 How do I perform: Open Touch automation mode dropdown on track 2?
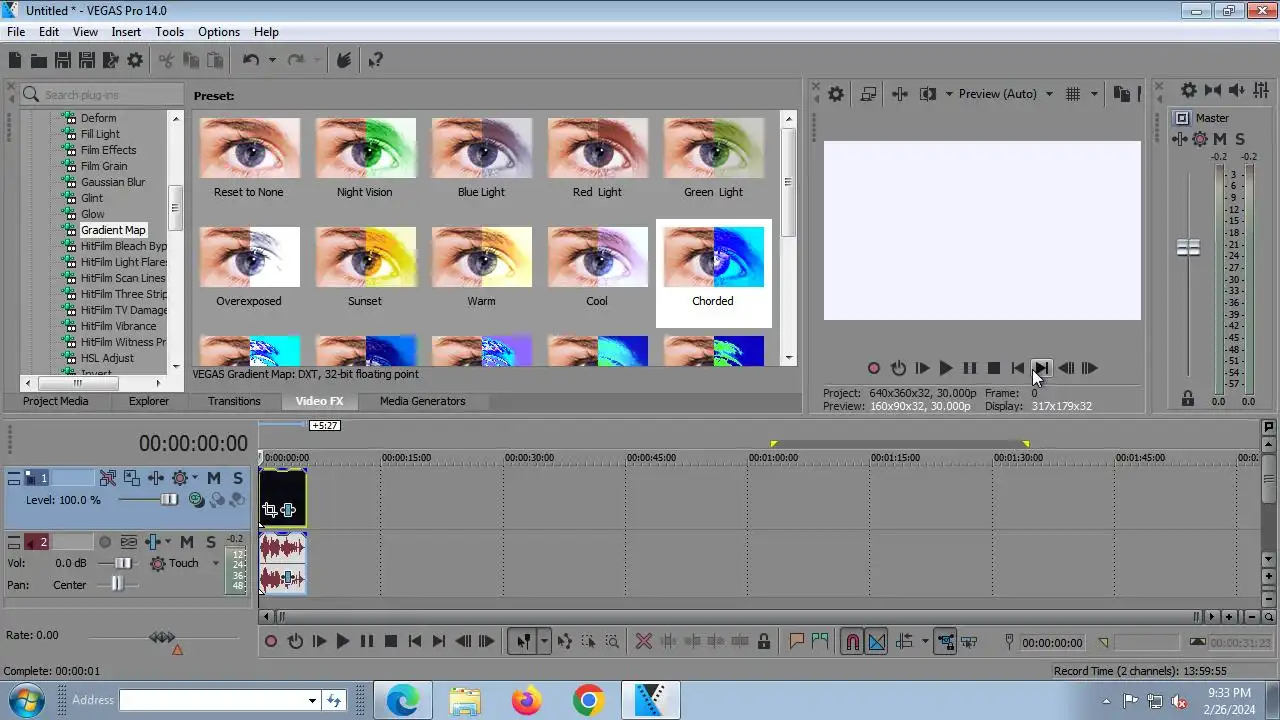point(215,563)
